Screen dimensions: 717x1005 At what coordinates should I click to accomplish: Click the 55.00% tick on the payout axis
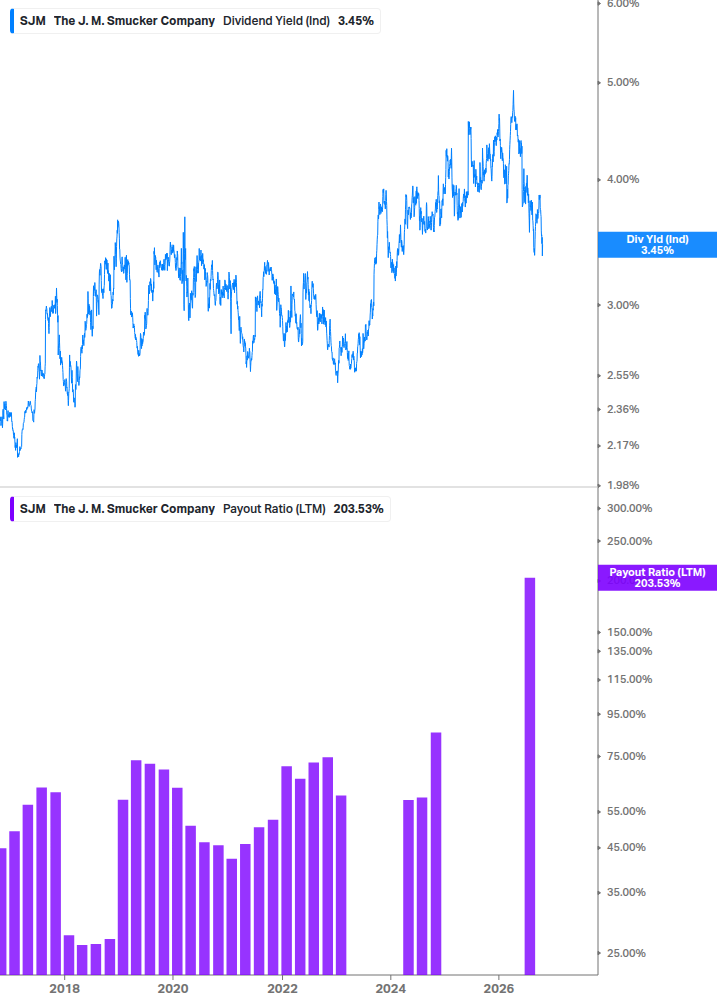tap(626, 811)
